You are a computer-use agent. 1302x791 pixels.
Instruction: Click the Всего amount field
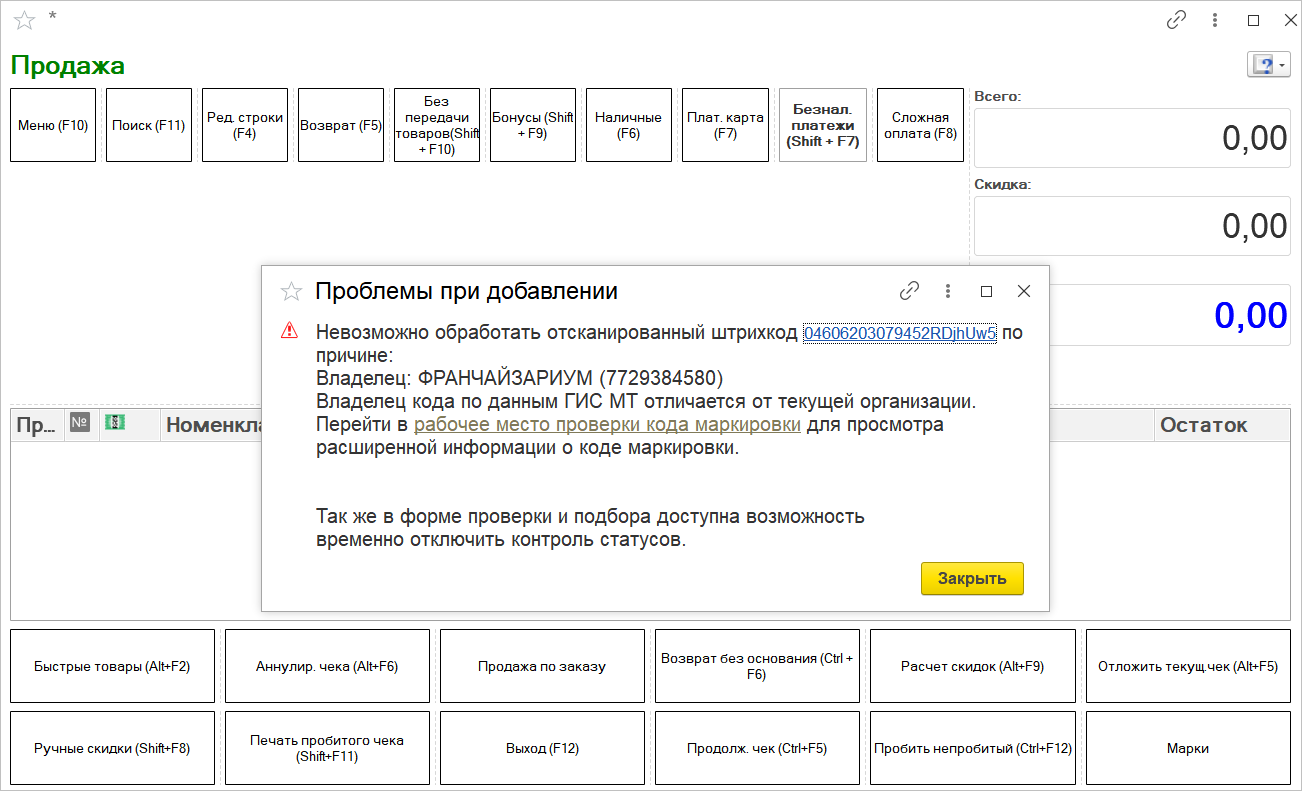click(x=1131, y=138)
